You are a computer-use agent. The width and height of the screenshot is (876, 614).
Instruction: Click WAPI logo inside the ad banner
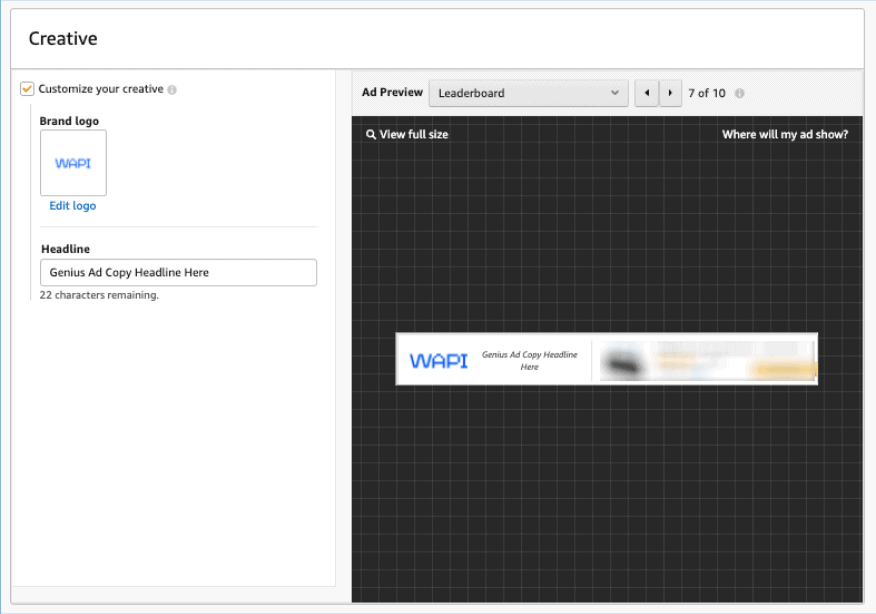(438, 361)
